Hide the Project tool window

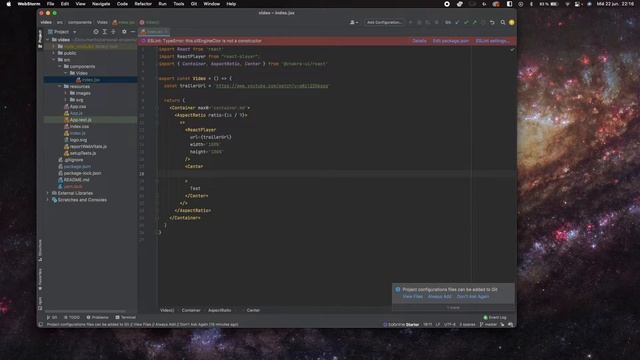pyautogui.click(x=133, y=32)
